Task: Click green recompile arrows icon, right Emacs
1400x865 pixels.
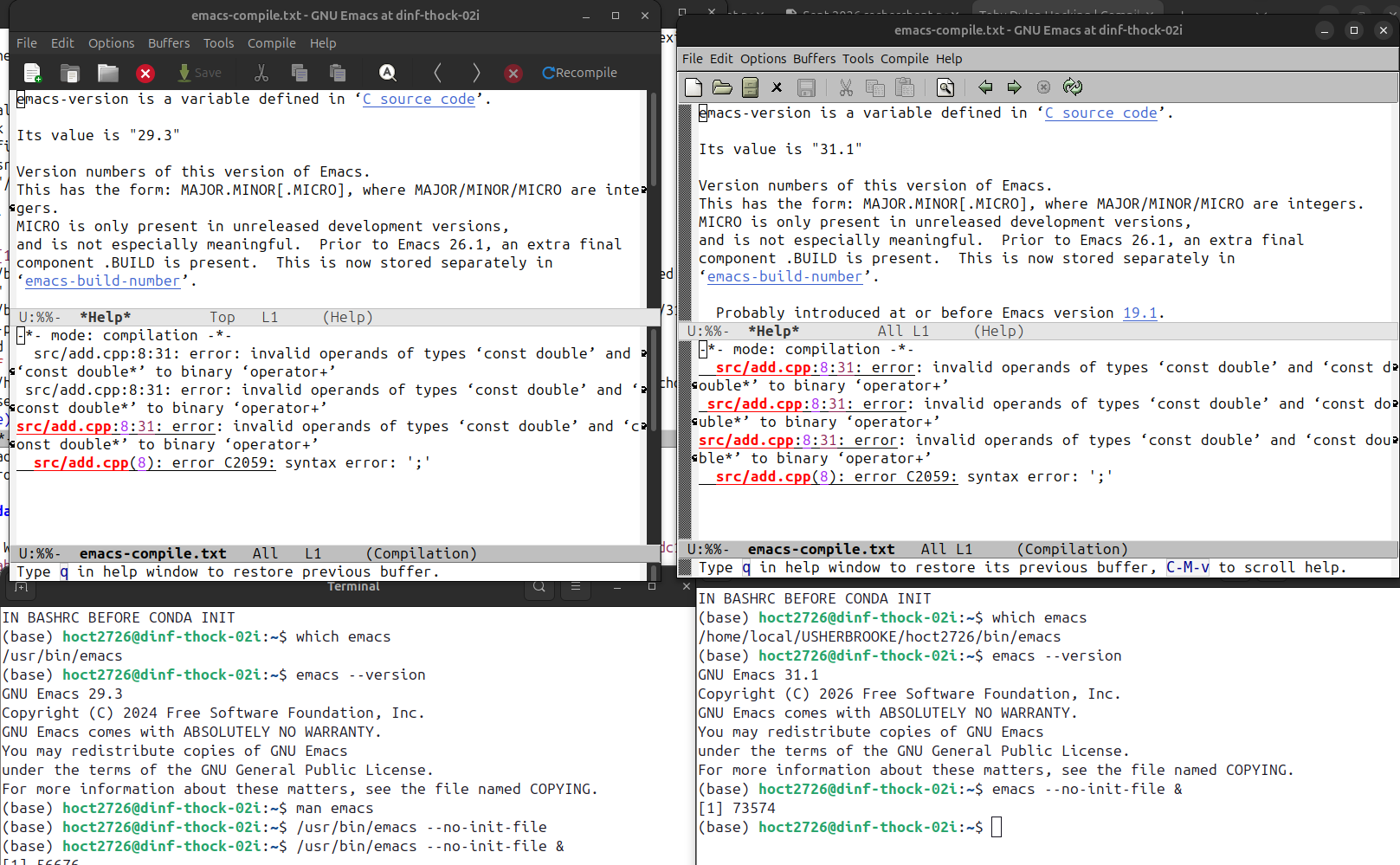Action: pos(1073,87)
